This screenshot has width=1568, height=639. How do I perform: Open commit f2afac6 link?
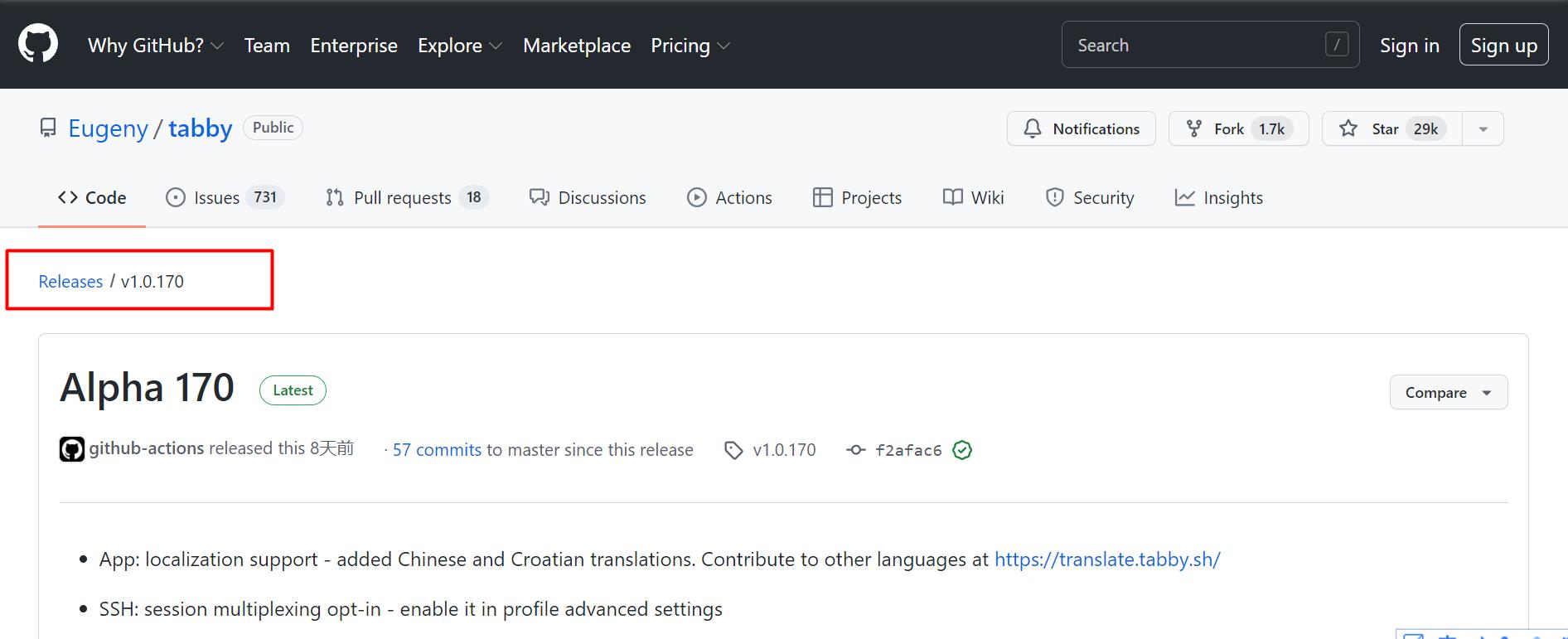(908, 450)
